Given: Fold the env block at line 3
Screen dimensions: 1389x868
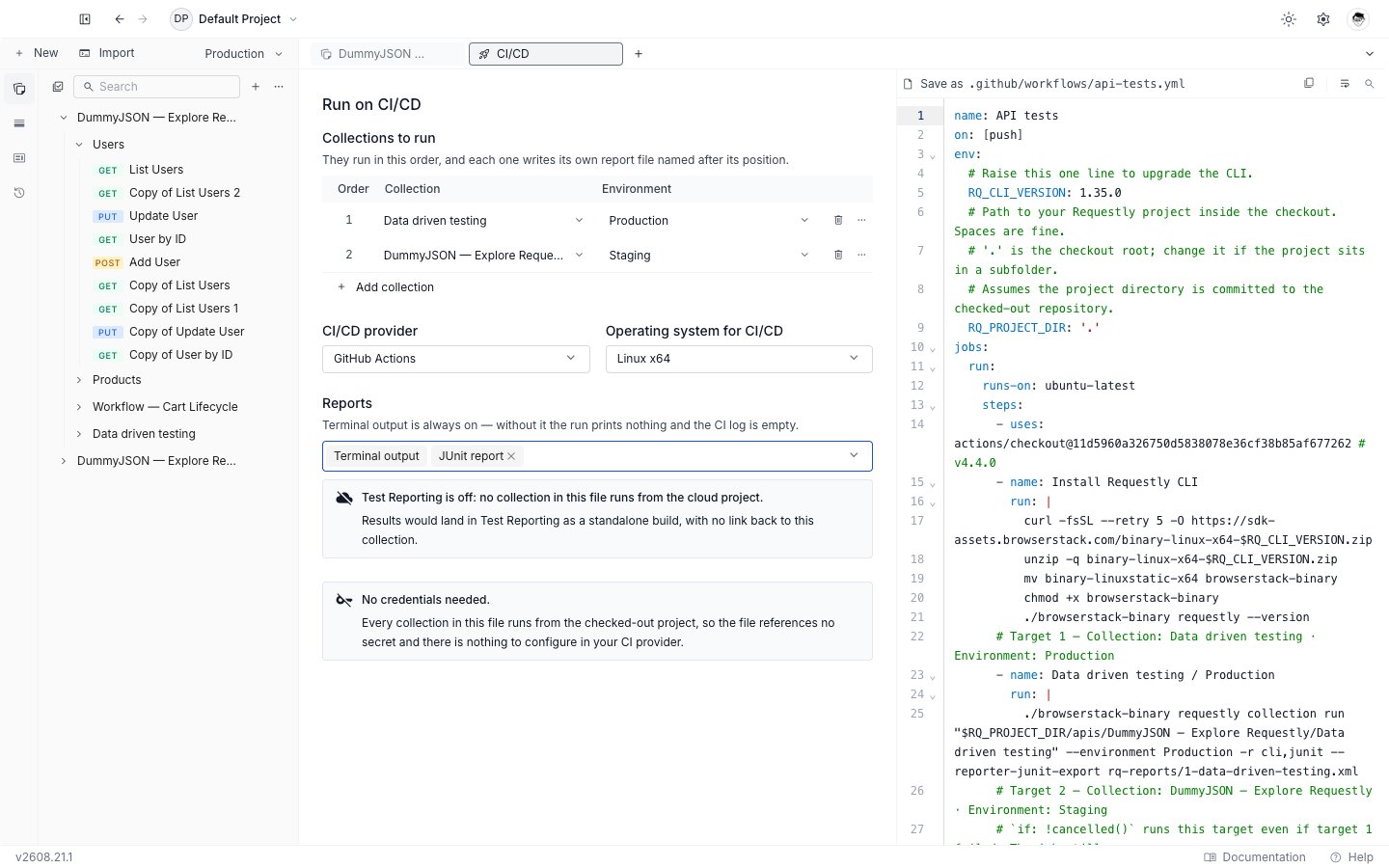Looking at the screenshot, I should coord(933,155).
